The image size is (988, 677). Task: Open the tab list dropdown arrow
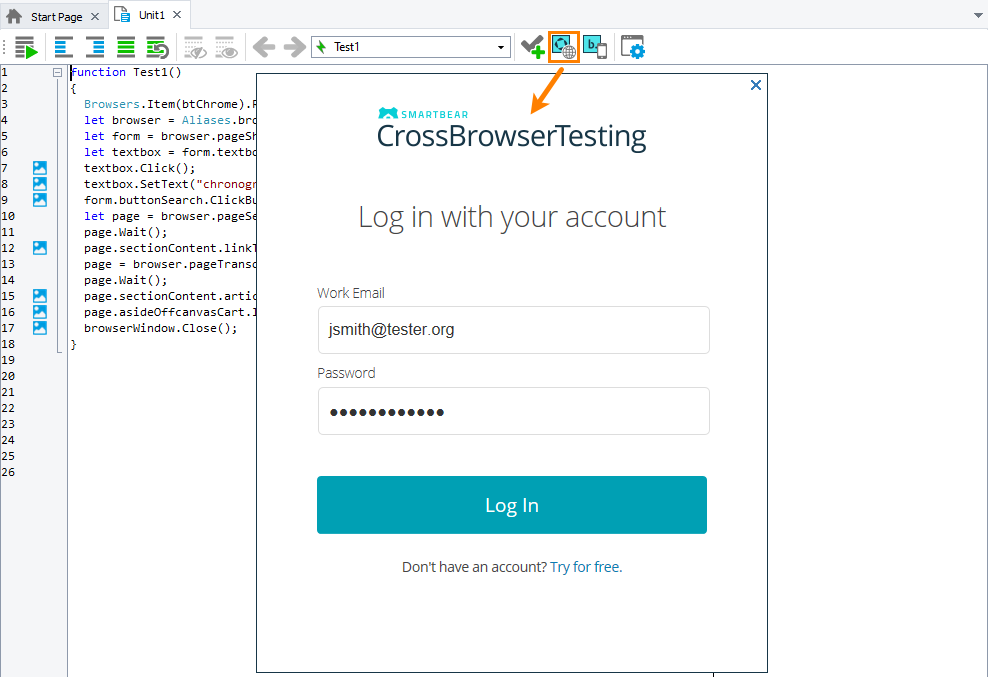978,16
